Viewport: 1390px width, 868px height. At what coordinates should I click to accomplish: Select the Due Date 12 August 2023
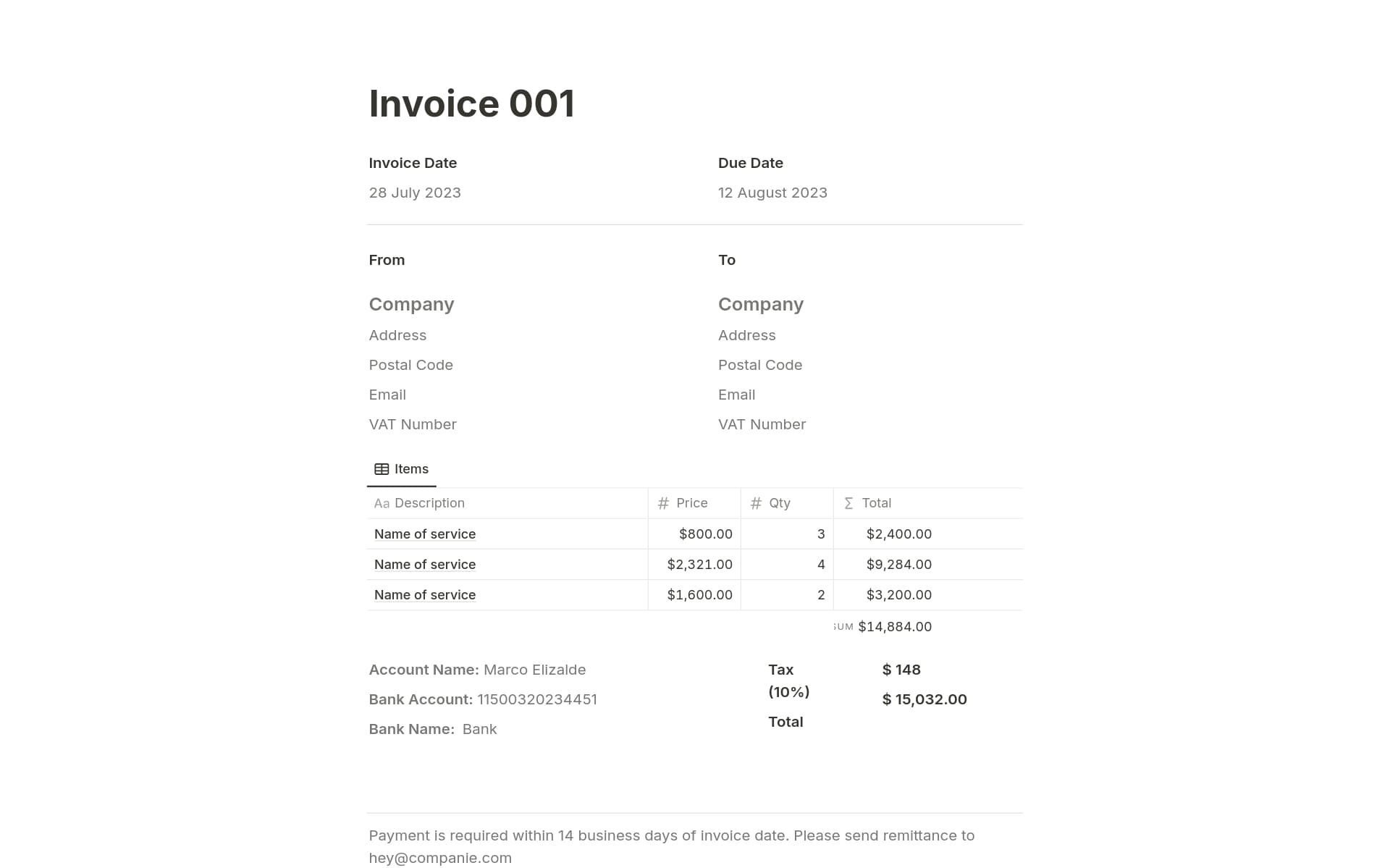[772, 193]
